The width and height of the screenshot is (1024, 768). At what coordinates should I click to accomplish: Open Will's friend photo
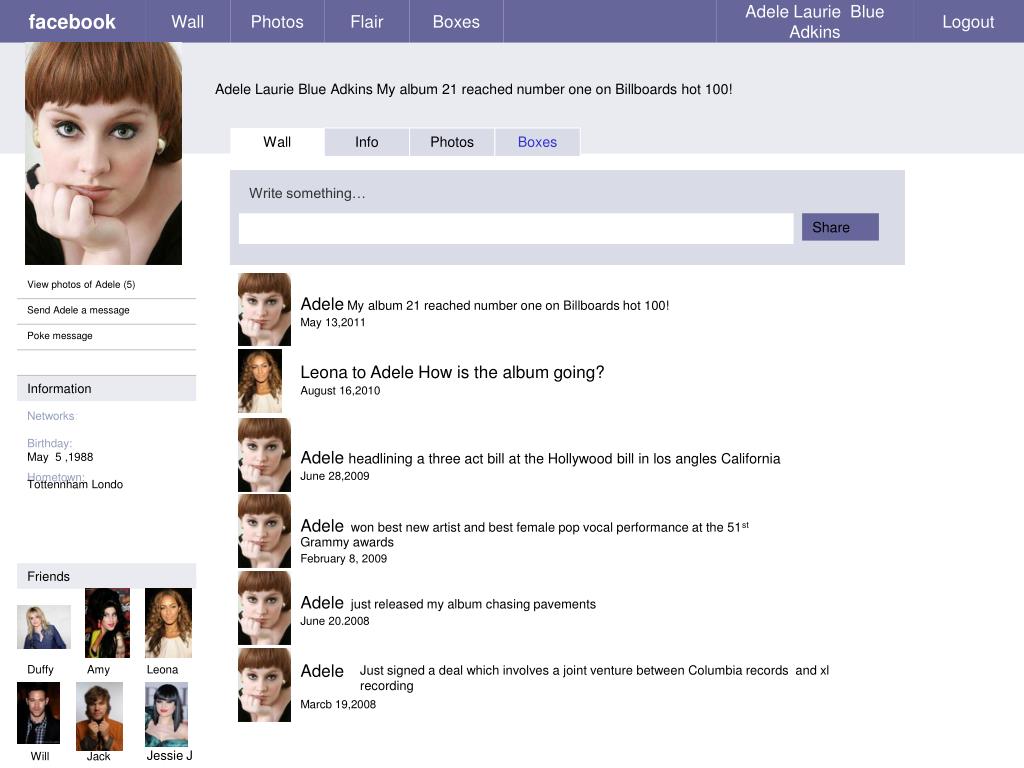point(39,713)
